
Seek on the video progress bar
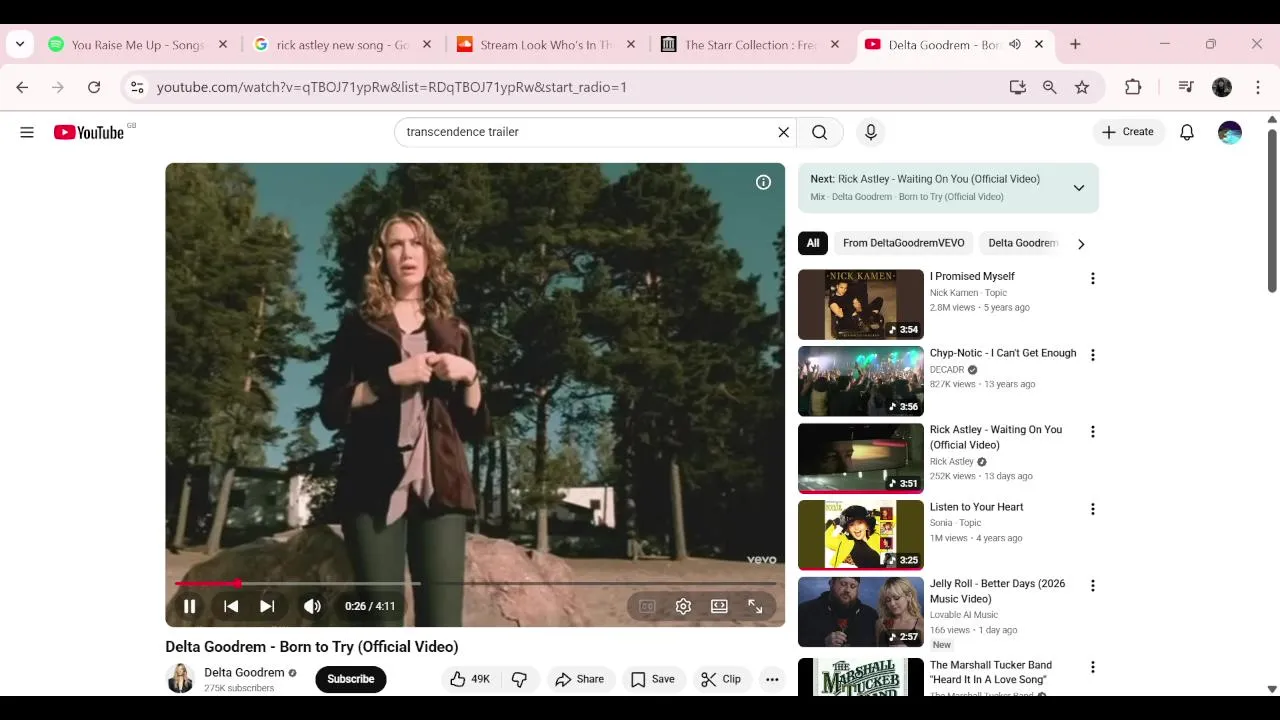tap(475, 583)
